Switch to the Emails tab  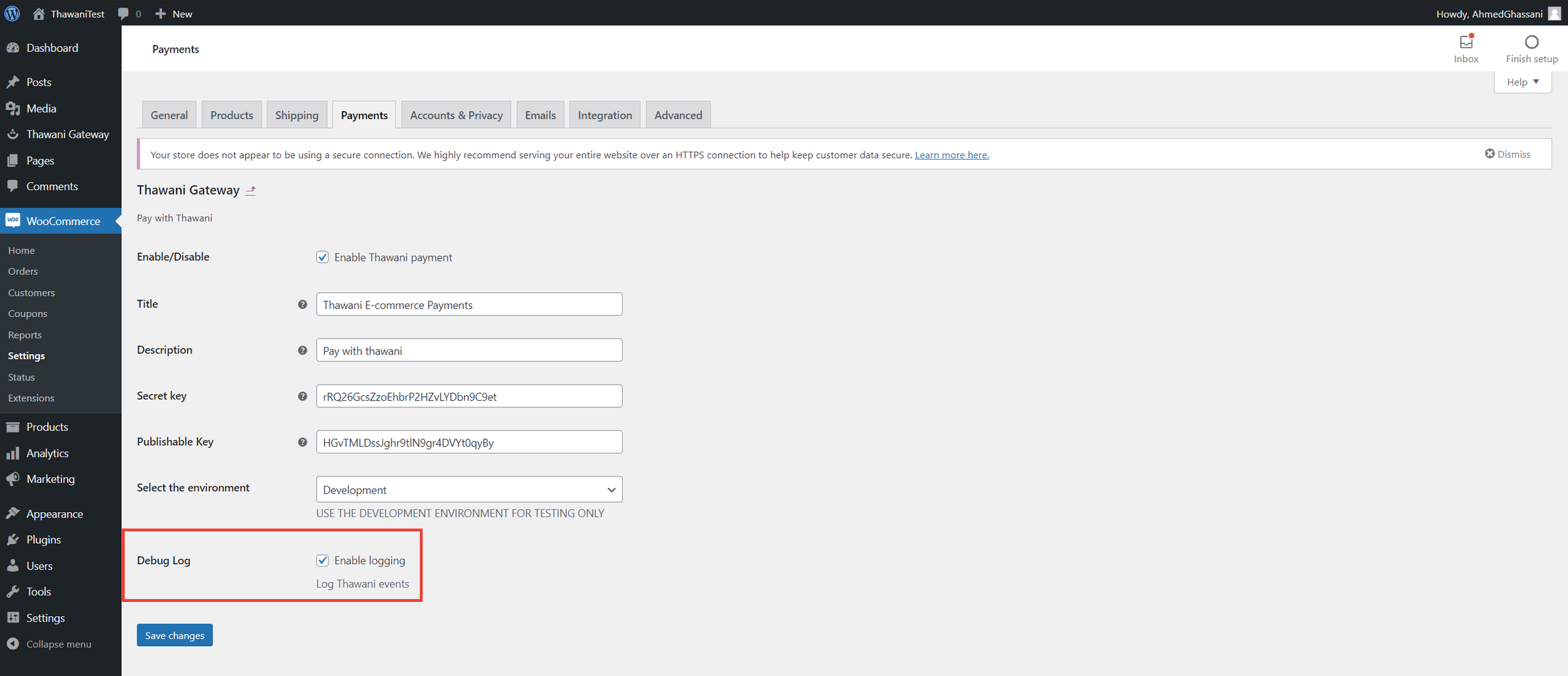(540, 115)
